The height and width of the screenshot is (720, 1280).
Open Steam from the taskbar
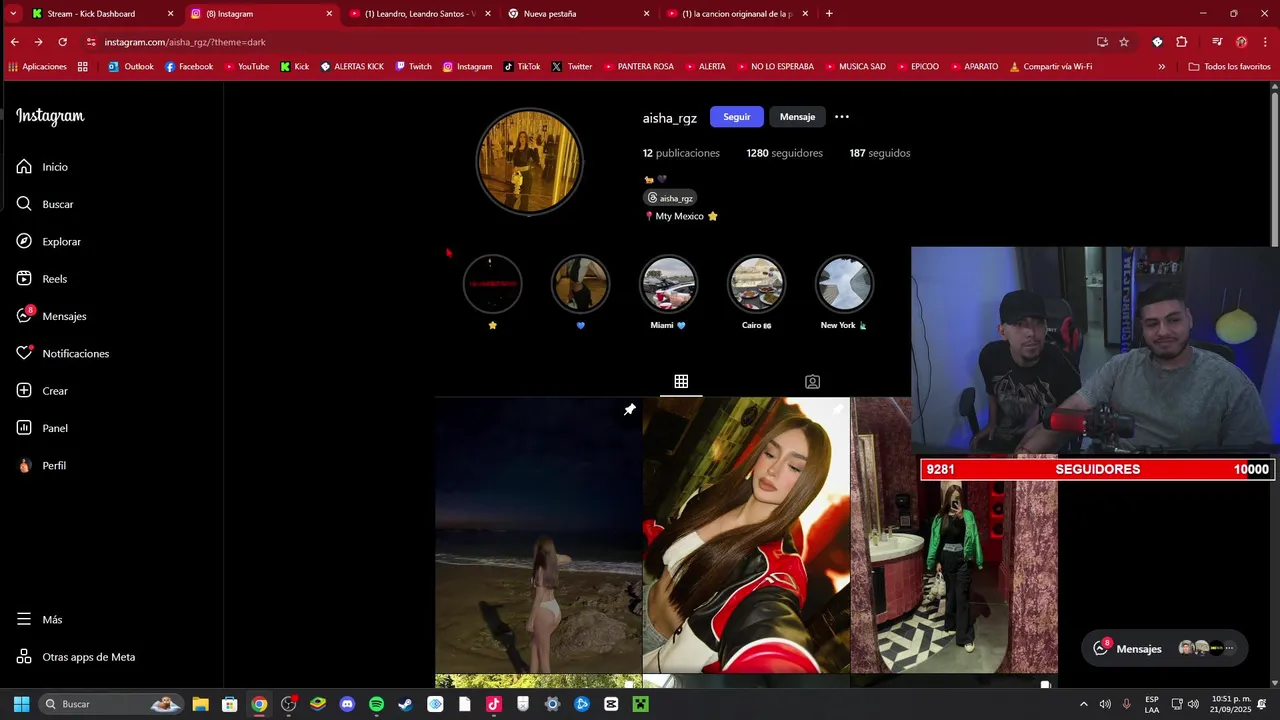405,704
